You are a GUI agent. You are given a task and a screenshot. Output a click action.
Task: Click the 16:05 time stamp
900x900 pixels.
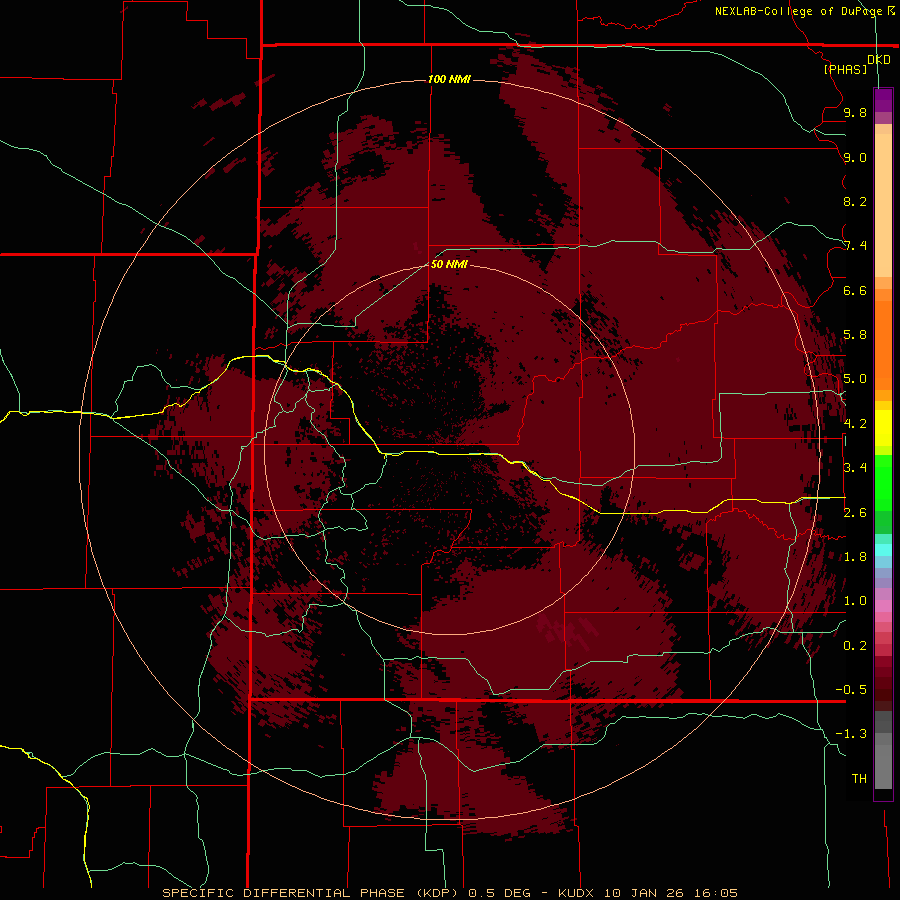[x=715, y=893]
